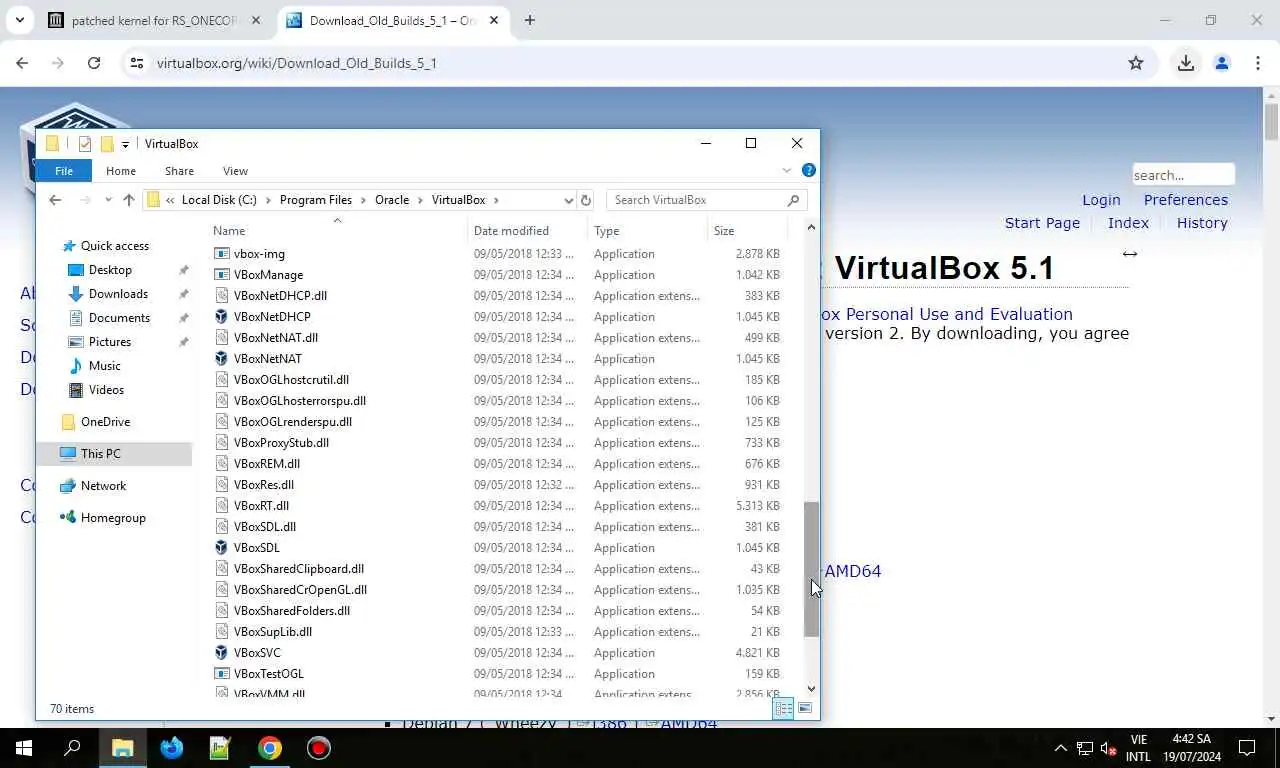Open the action center notification icon
The height and width of the screenshot is (768, 1280).
coord(1247,748)
